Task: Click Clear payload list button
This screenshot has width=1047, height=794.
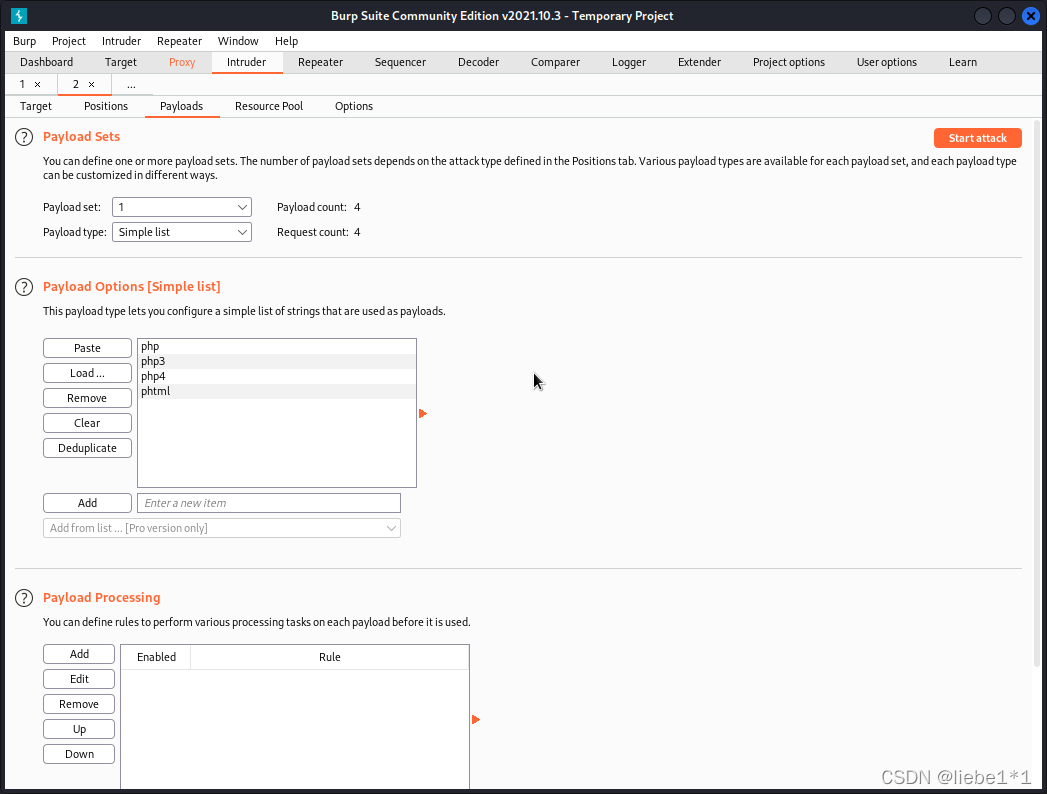Action: 87,423
